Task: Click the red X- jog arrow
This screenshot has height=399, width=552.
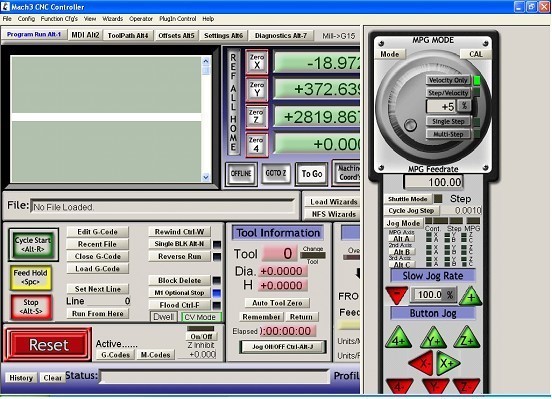Action: coord(422,362)
